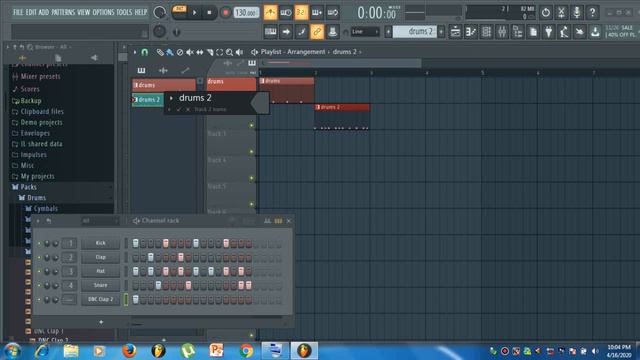Toggle typing keyboard to piano icon

[270, 31]
